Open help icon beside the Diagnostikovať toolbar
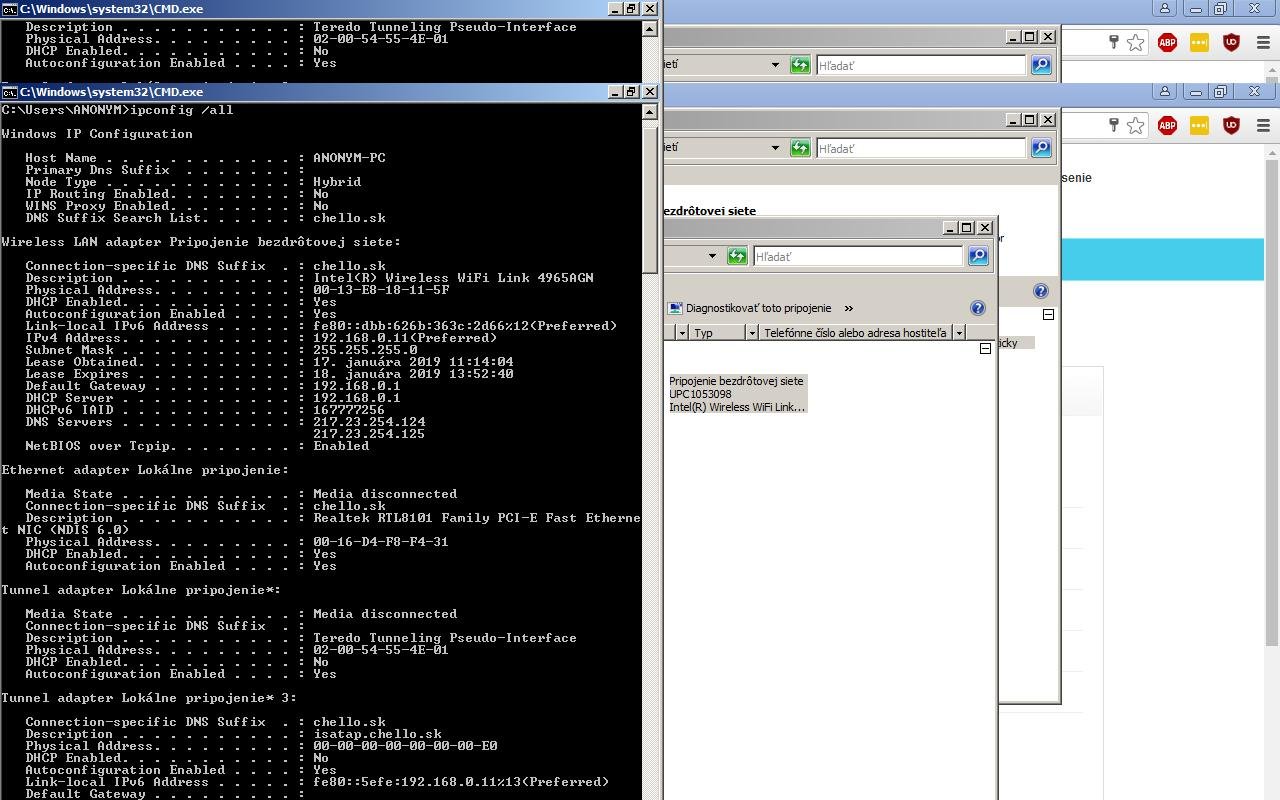The height and width of the screenshot is (800, 1280). pos(977,308)
